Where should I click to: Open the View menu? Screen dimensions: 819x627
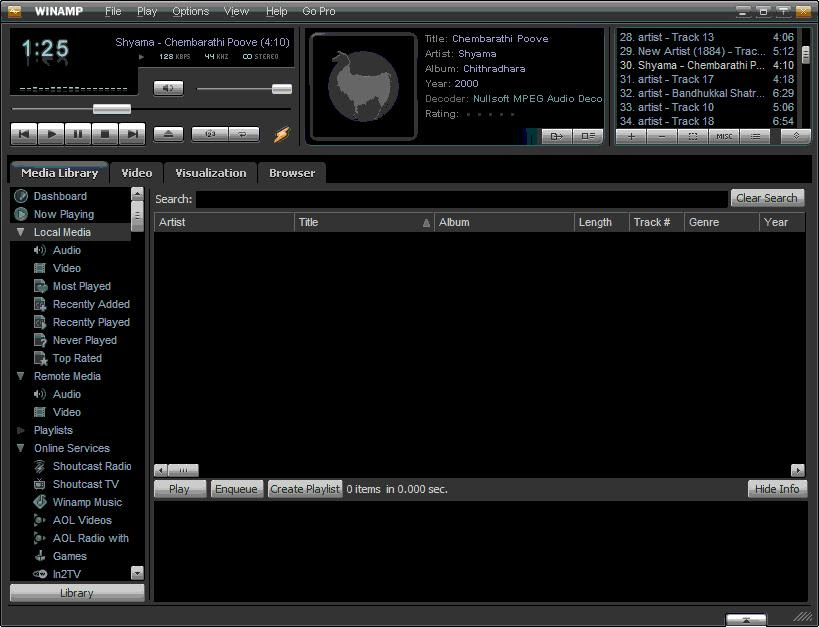[236, 11]
